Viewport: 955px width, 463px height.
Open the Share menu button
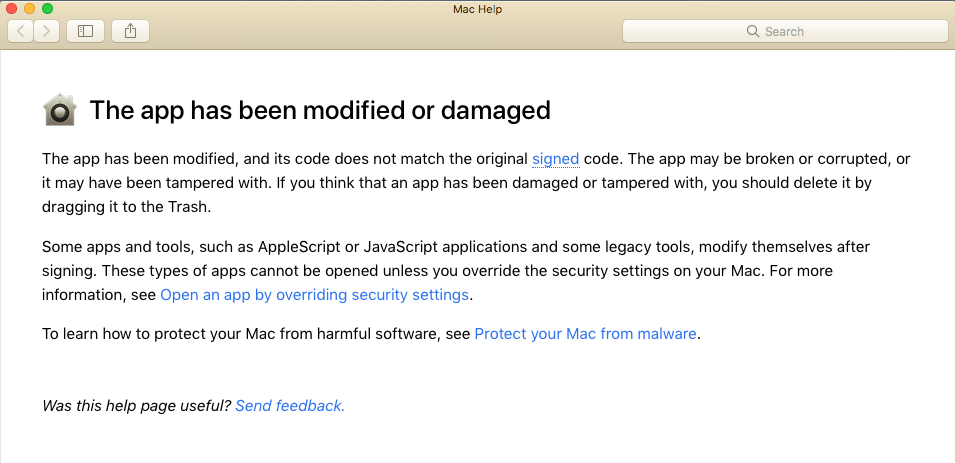[x=130, y=31]
